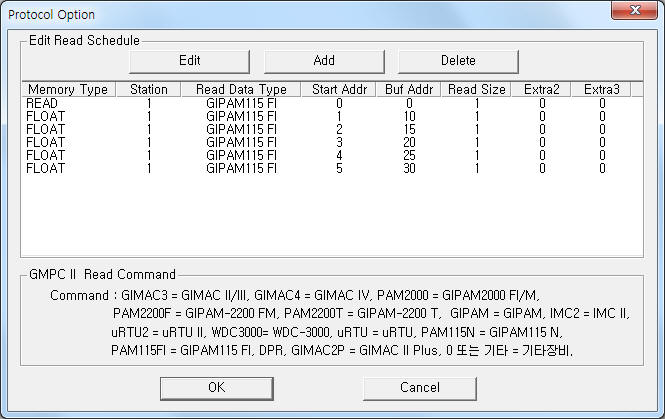Click the Extra2 column header

542,89
